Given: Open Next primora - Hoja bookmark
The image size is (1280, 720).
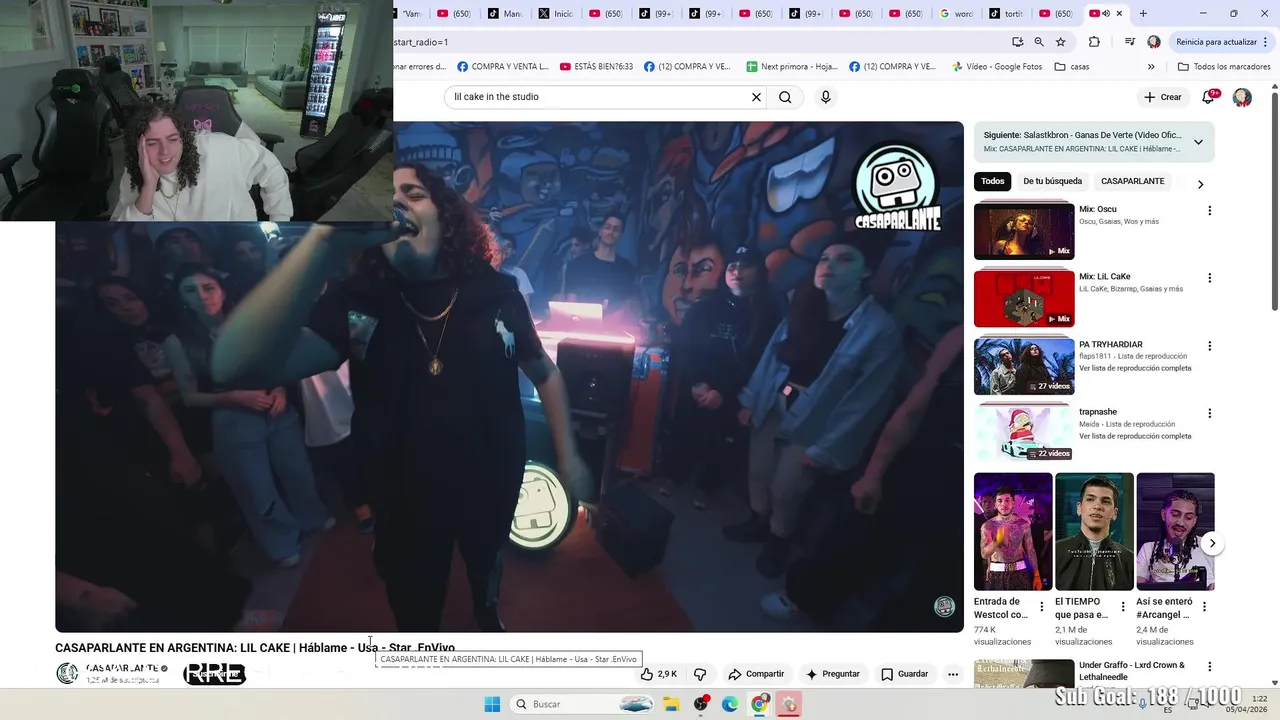Looking at the screenshot, I should point(792,67).
